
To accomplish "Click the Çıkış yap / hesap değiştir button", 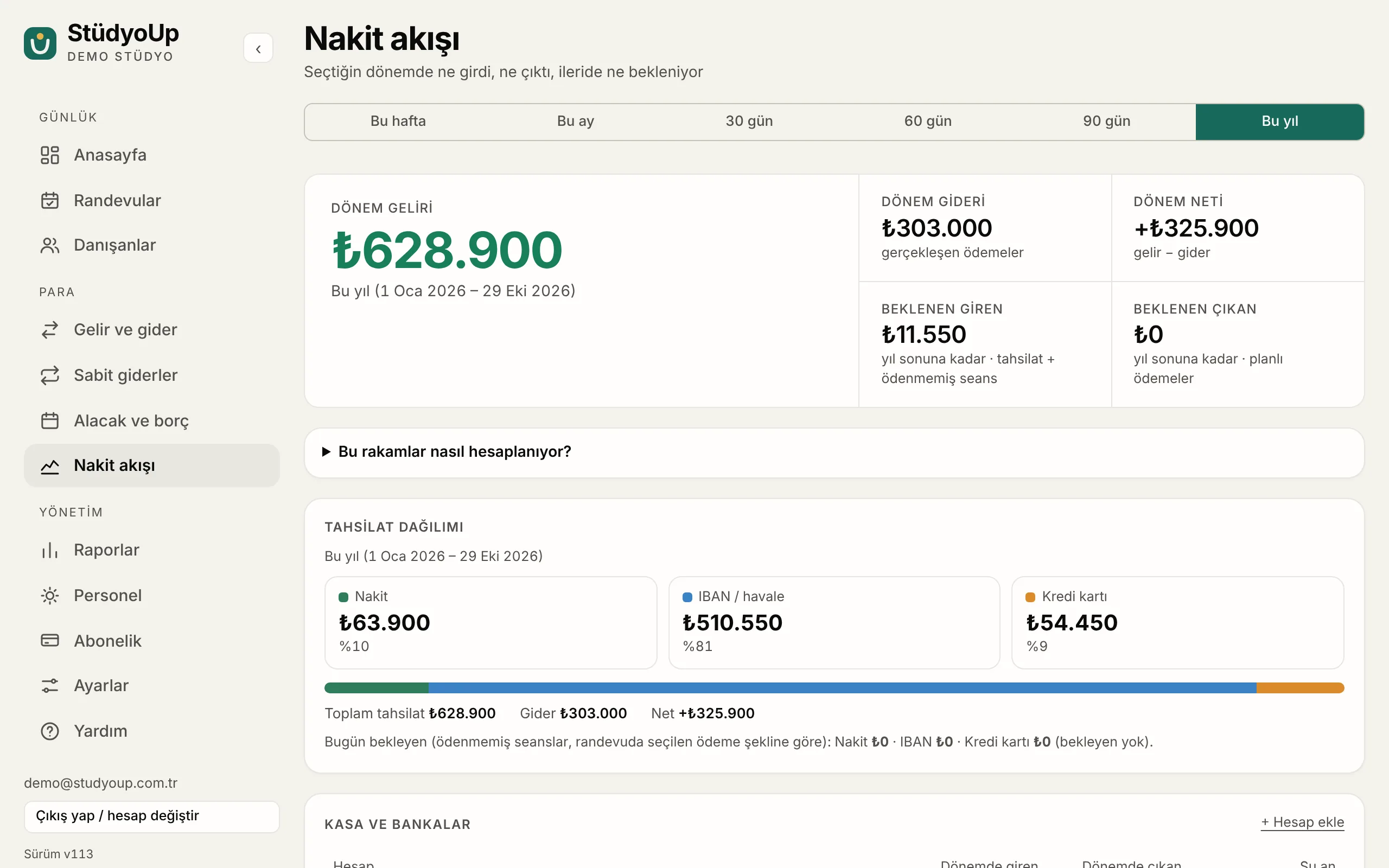I will pyautogui.click(x=151, y=816).
